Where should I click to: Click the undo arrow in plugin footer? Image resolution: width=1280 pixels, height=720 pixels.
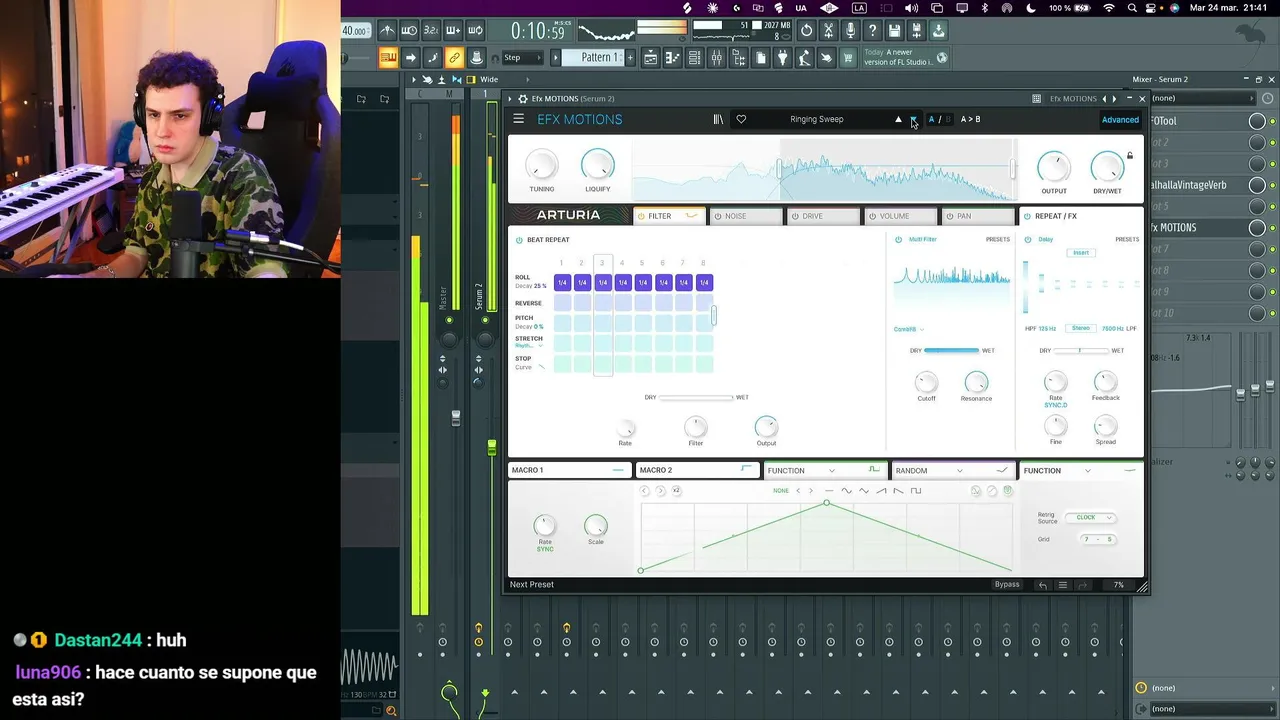click(1043, 585)
